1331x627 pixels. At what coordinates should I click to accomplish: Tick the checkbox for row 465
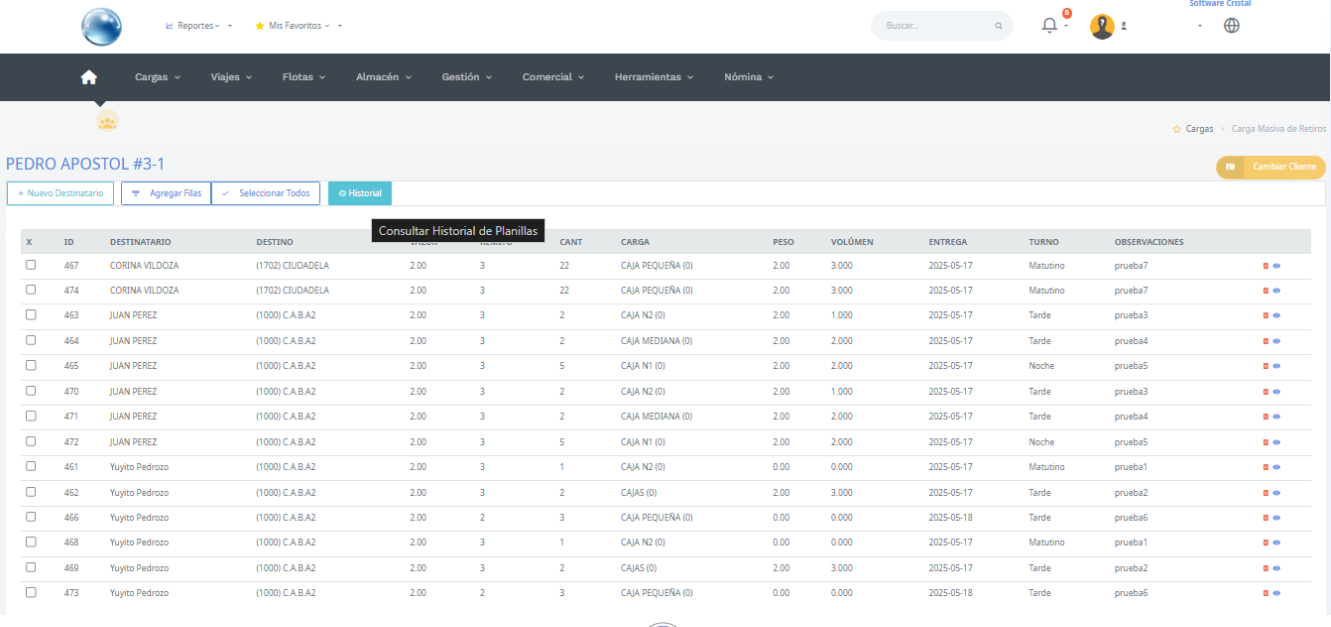coord(31,366)
